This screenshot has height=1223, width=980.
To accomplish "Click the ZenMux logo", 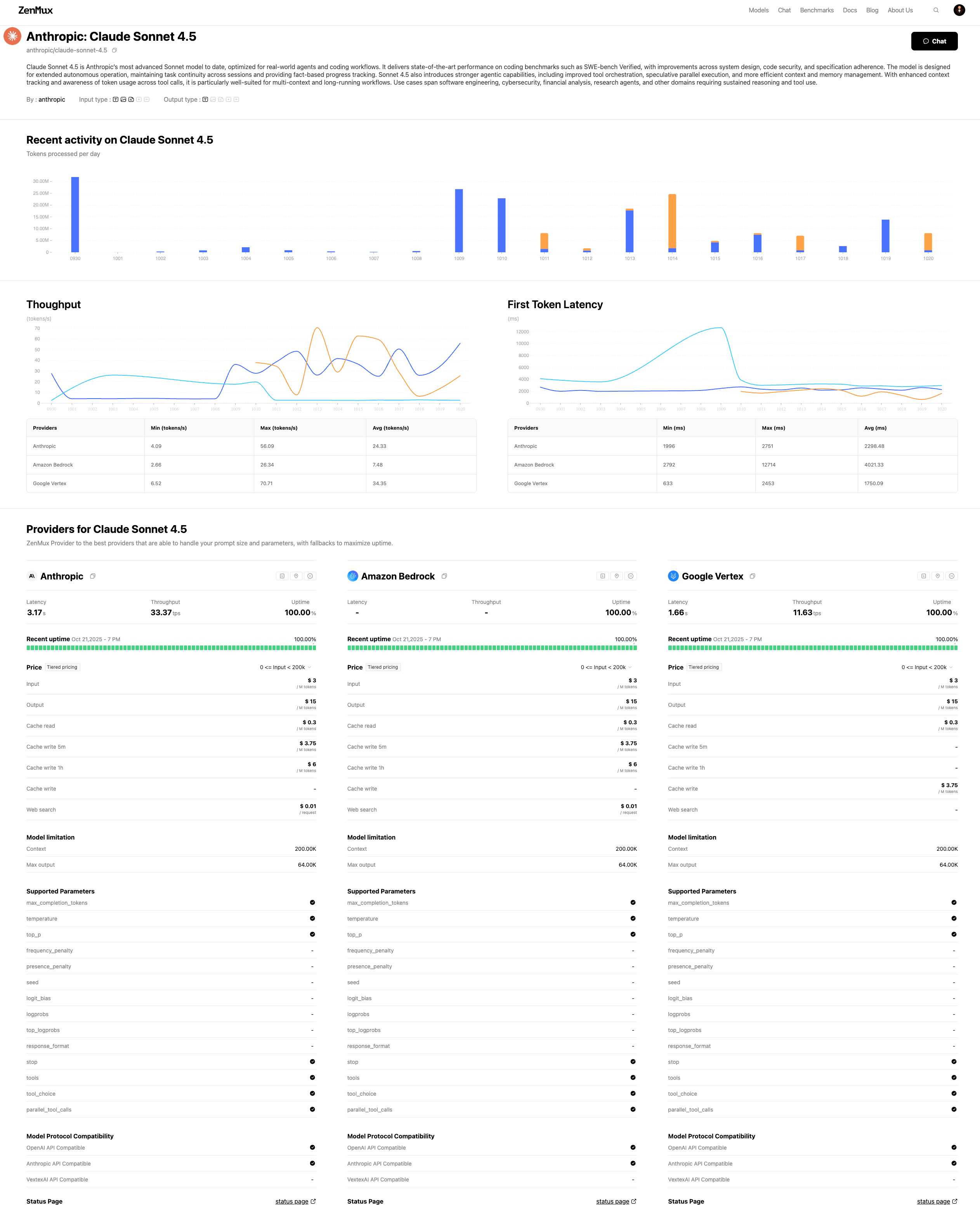I will (35, 10).
